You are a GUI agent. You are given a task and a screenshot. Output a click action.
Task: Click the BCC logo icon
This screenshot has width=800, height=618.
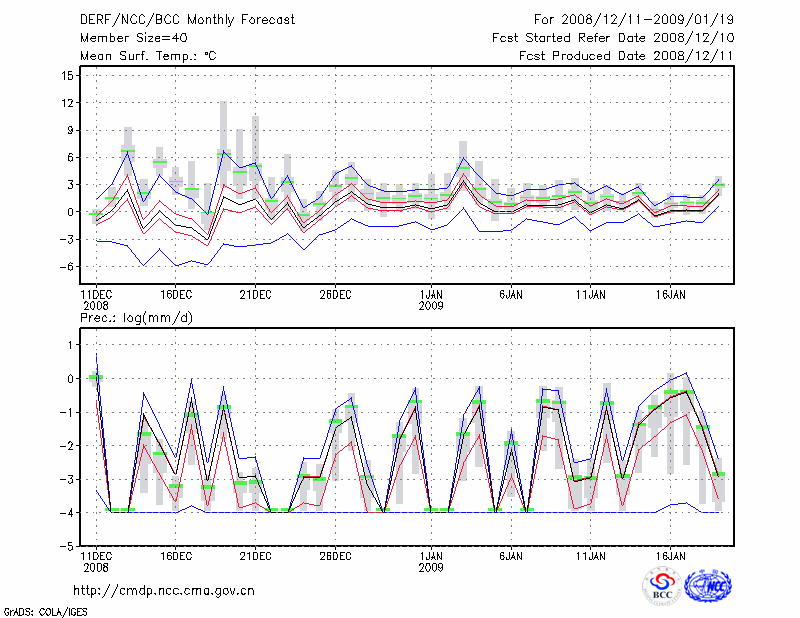coord(662,586)
